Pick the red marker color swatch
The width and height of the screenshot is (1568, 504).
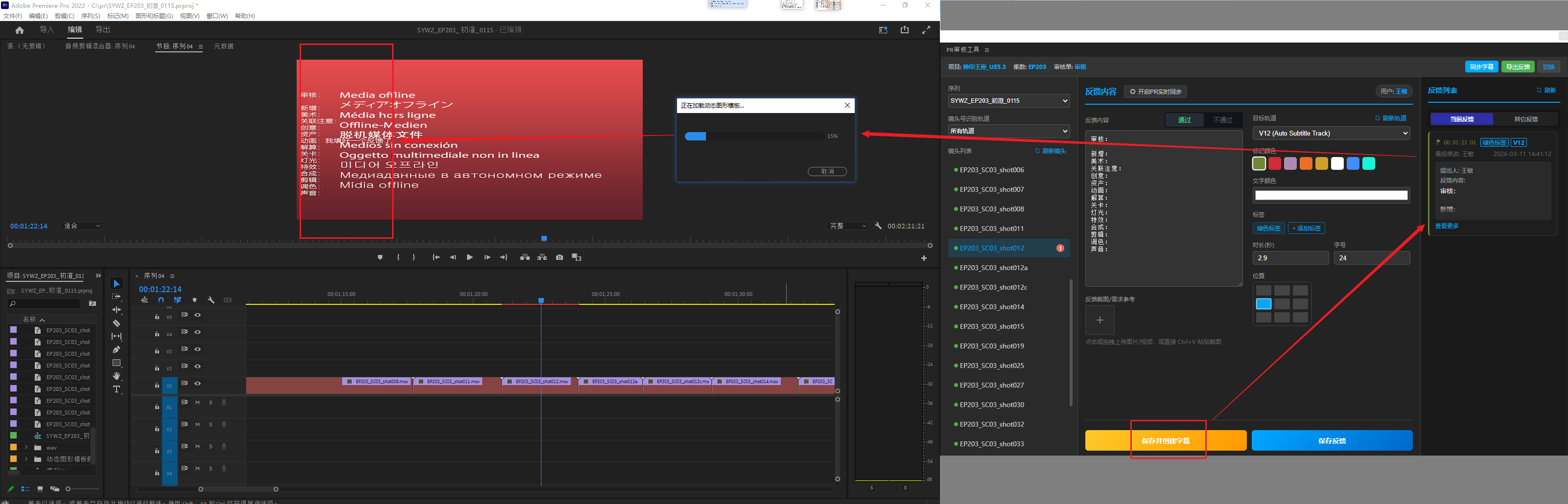1275,164
